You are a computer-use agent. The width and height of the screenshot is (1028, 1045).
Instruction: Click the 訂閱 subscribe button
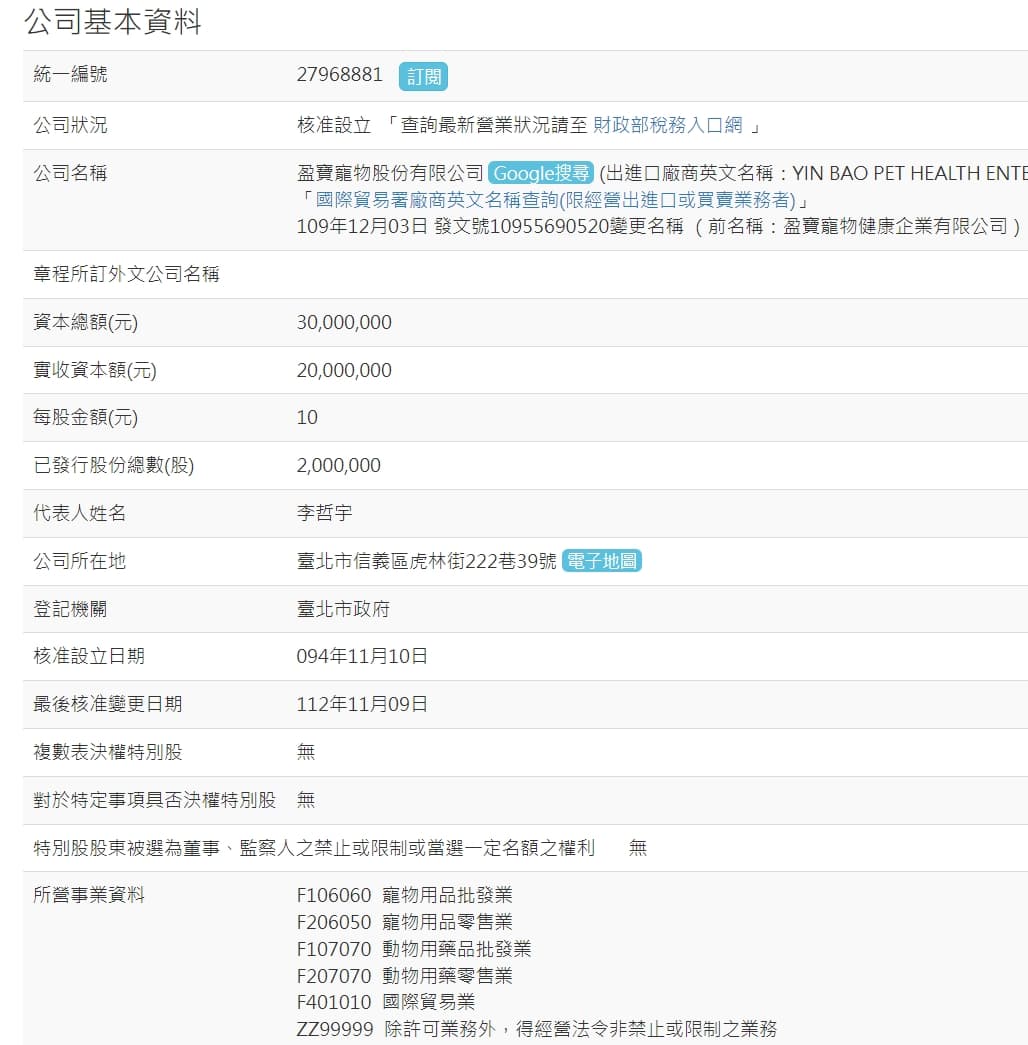tap(423, 77)
